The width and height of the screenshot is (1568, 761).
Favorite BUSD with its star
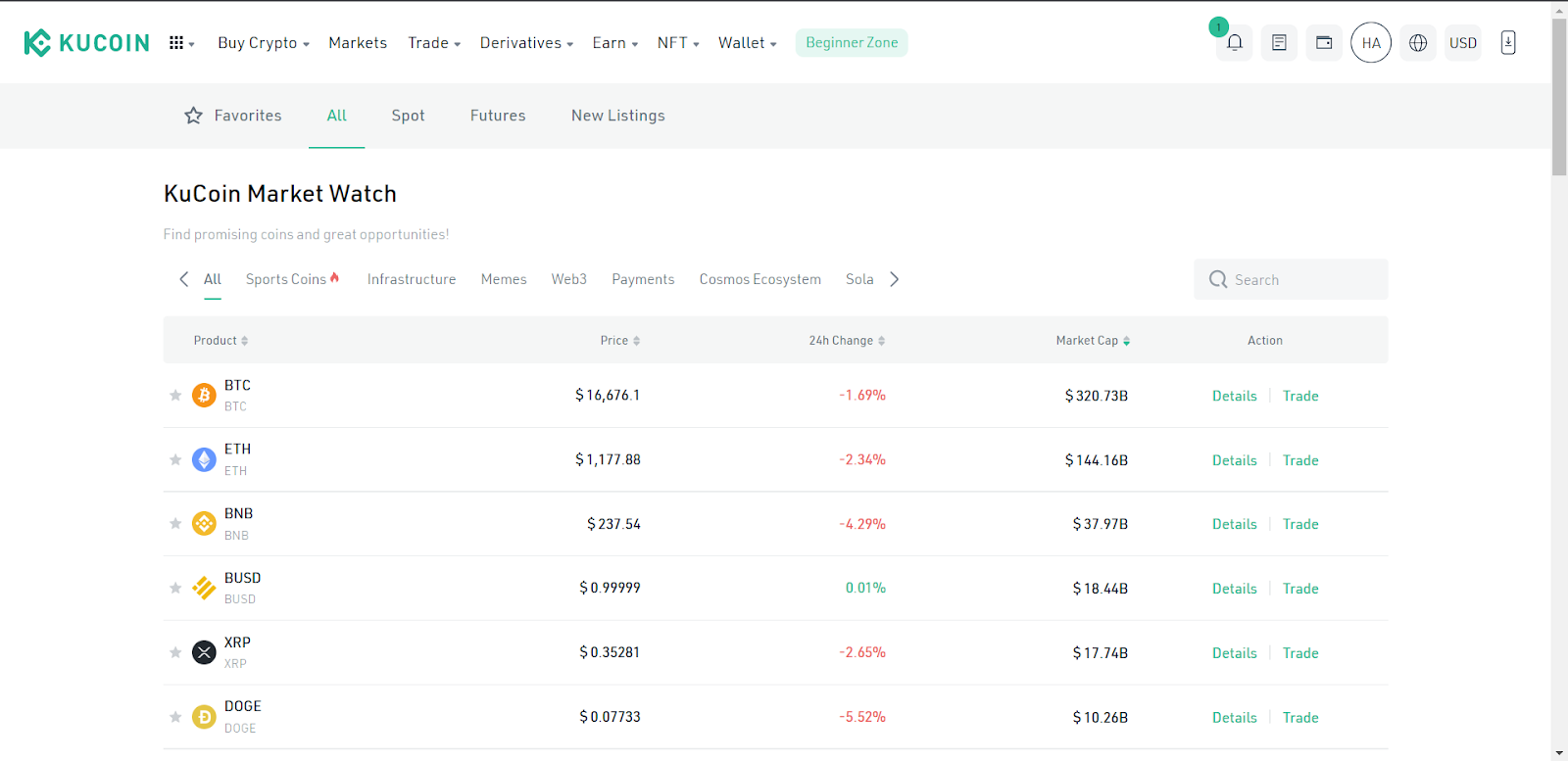pyautogui.click(x=175, y=588)
